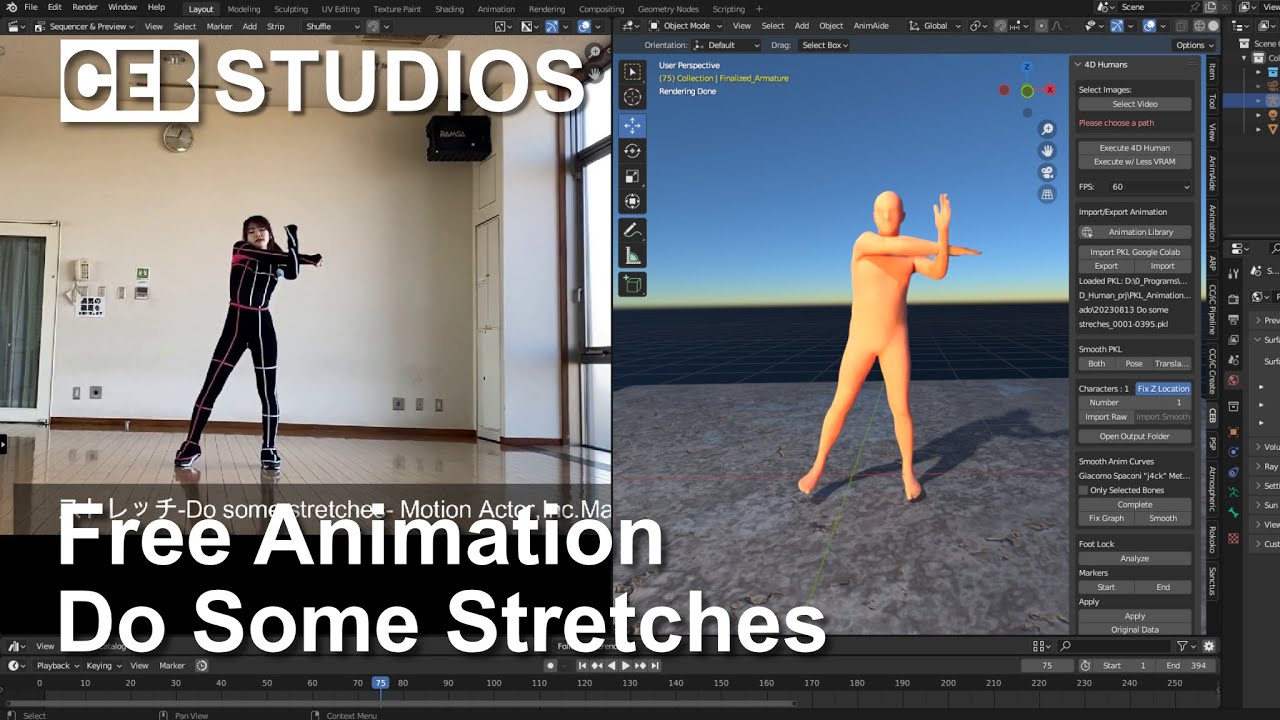Screen dimensions: 1280x720
Task: Open the Keying popover in the timeline
Action: click(102, 666)
